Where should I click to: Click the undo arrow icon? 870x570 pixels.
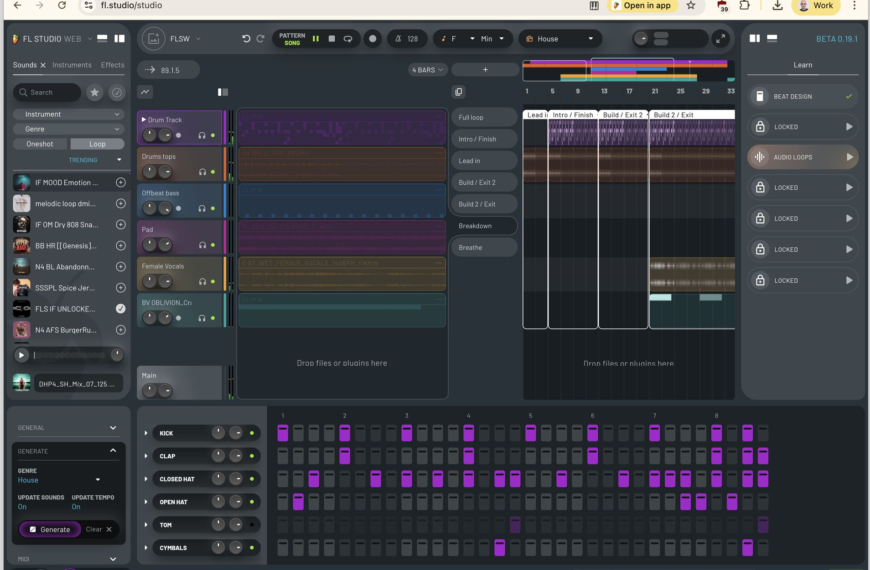click(x=246, y=39)
